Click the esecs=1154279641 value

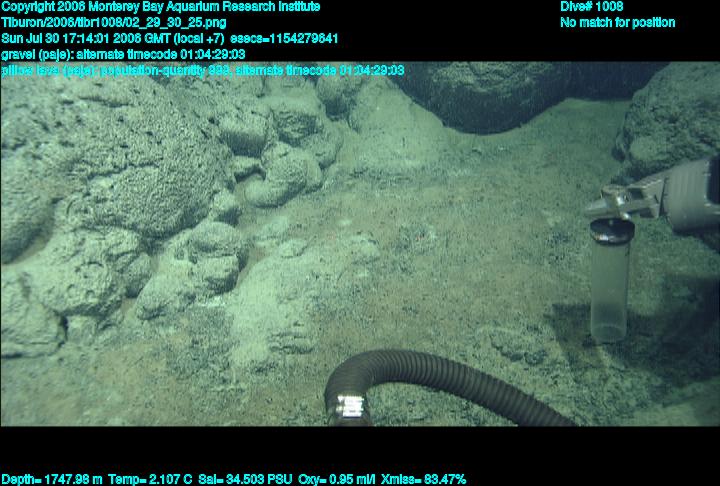(x=284, y=39)
